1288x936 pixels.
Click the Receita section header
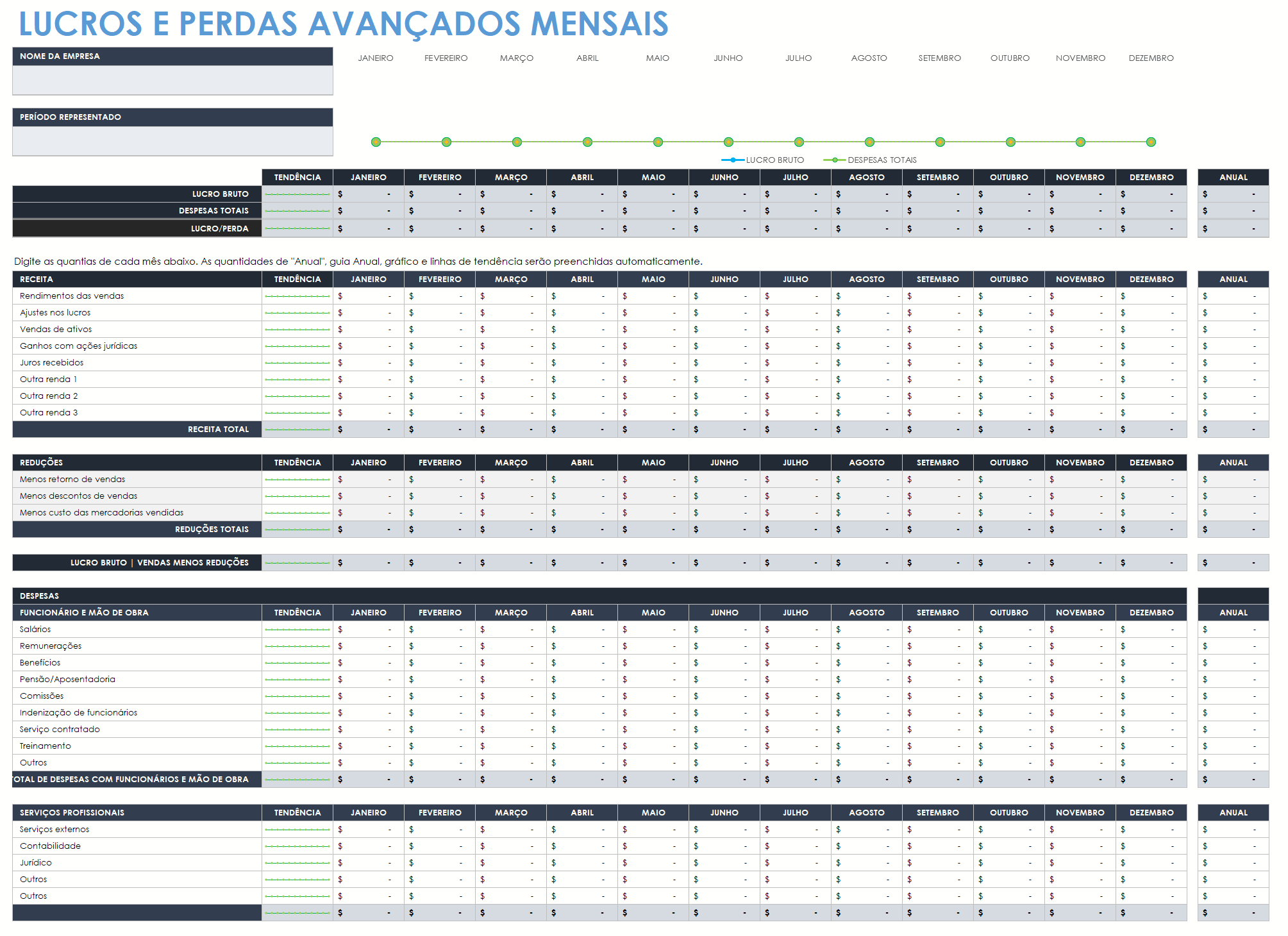point(137,279)
